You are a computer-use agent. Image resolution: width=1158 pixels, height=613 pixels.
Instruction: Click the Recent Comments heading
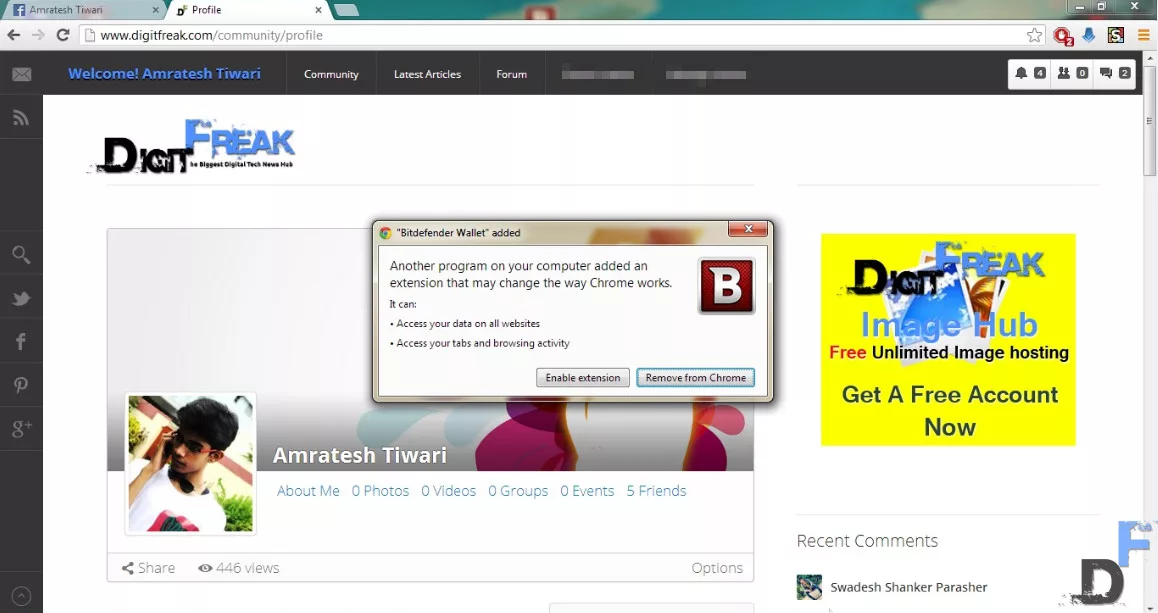click(867, 541)
